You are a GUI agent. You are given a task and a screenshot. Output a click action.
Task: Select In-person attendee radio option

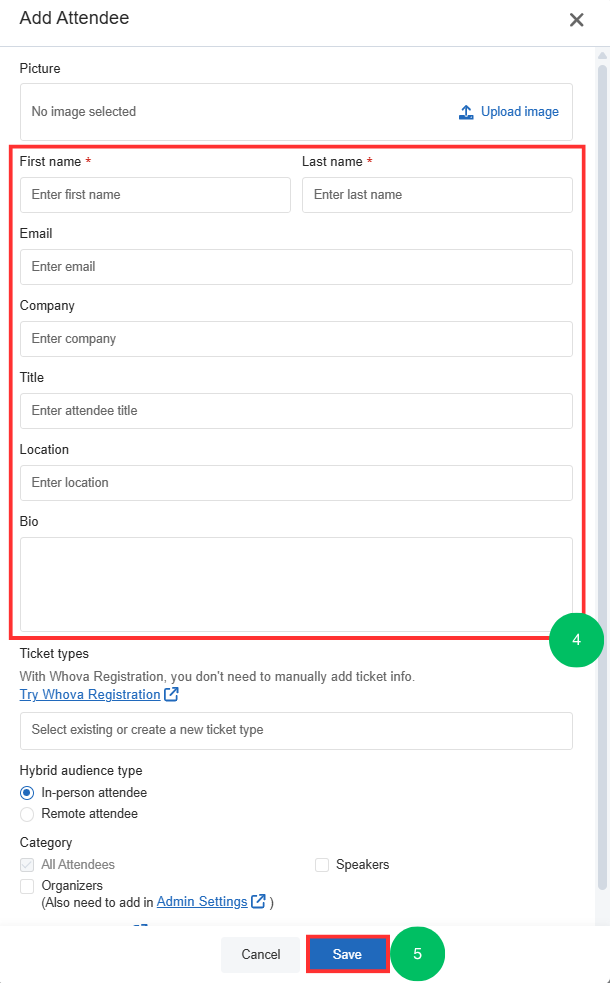click(x=27, y=793)
